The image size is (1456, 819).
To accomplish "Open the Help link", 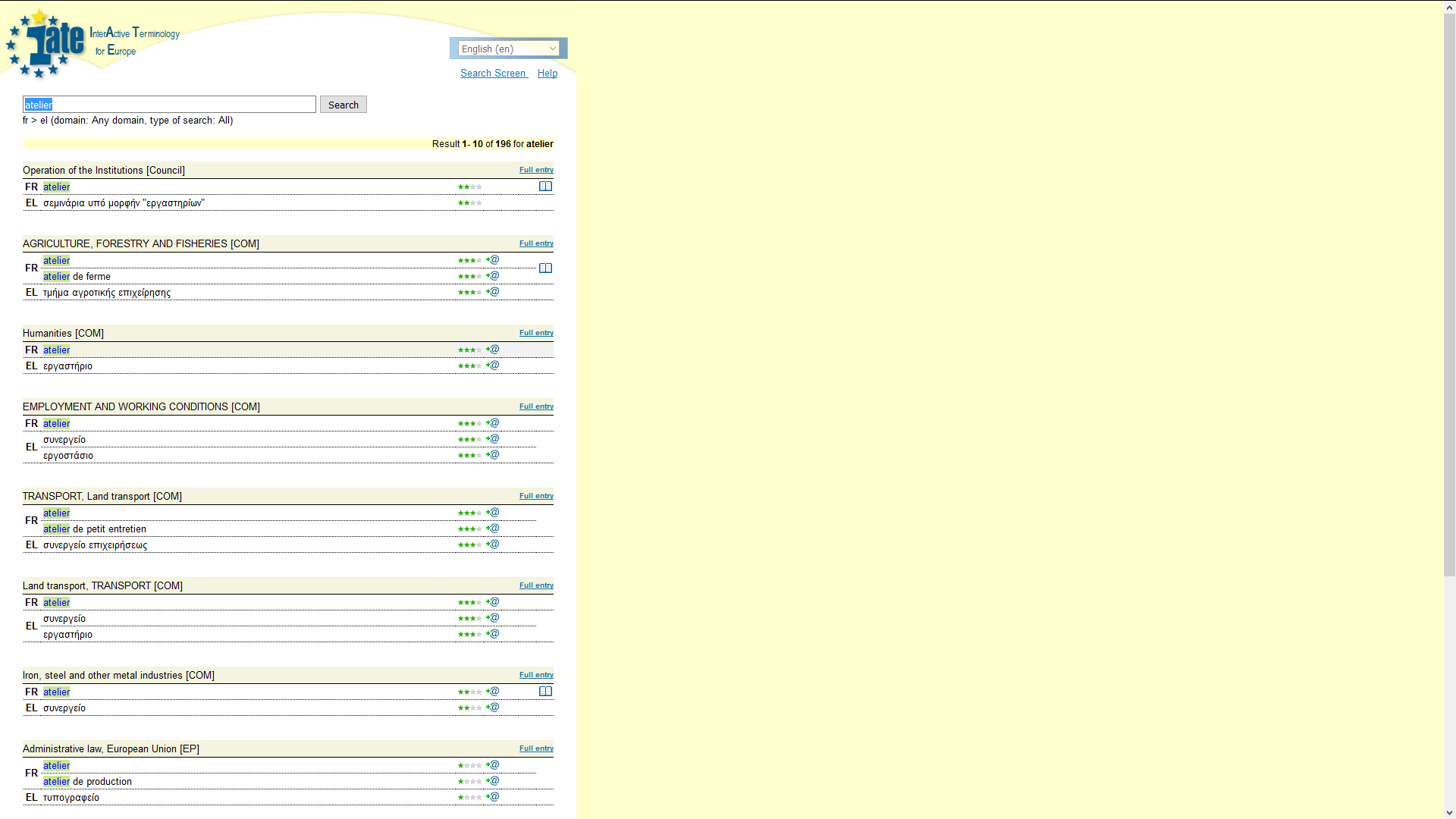I will pos(548,74).
